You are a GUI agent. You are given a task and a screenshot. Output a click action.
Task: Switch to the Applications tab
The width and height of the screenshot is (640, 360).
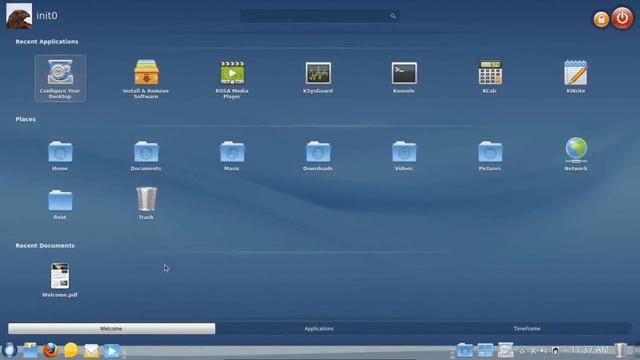pos(319,329)
